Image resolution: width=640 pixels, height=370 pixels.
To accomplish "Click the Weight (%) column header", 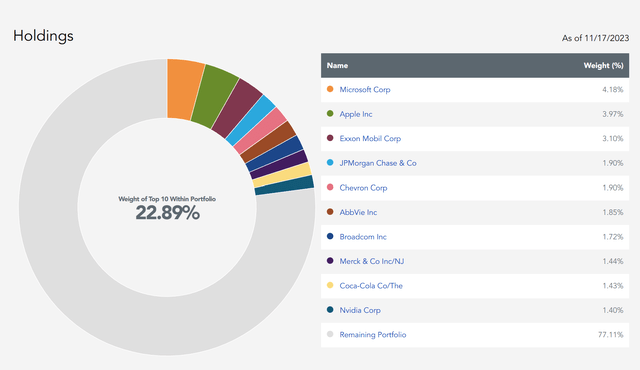I will tap(603, 65).
